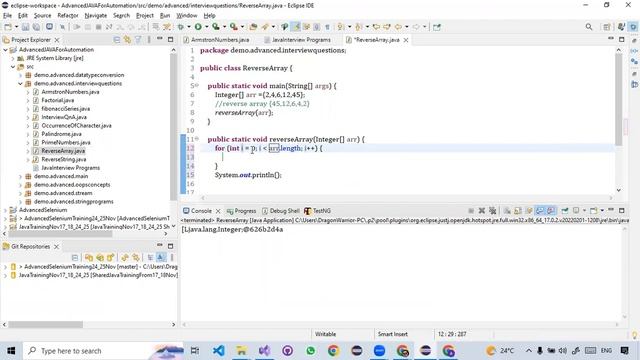Open the Refactor menu
640x360 pixels.
tap(68, 16)
